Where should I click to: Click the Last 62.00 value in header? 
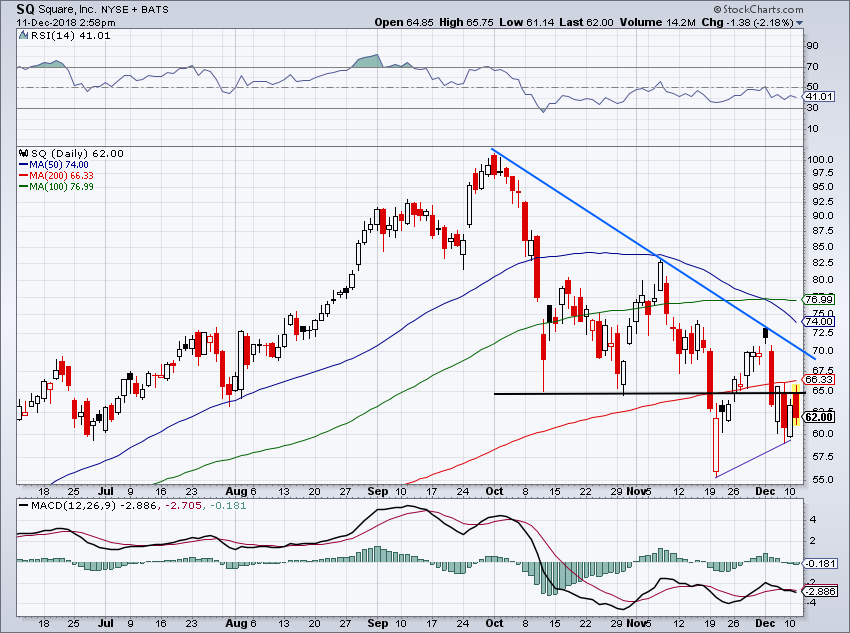pyautogui.click(x=585, y=22)
